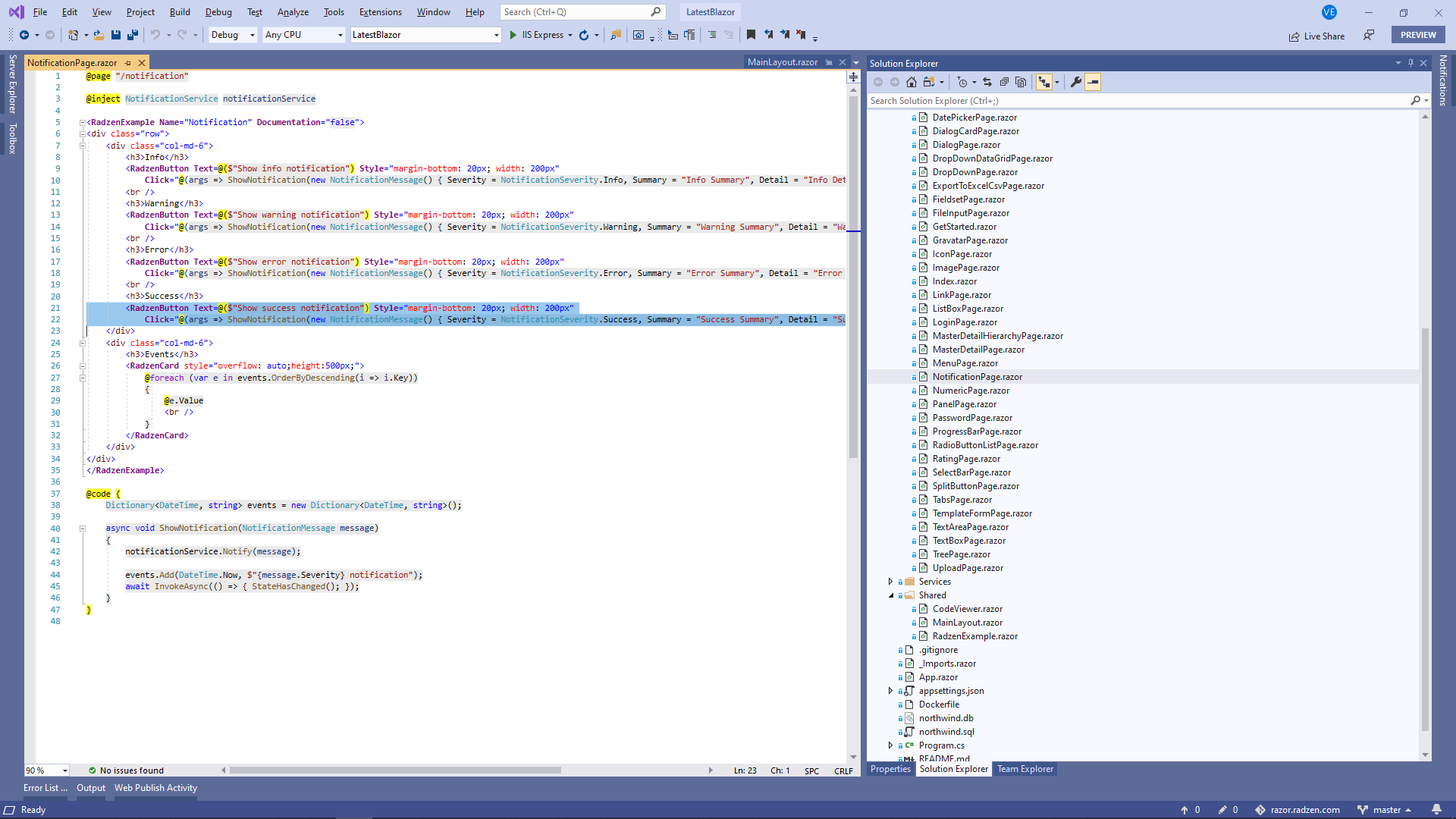Viewport: 1456px width, 819px height.
Task: Expand the appsettings.json node
Action: [891, 691]
